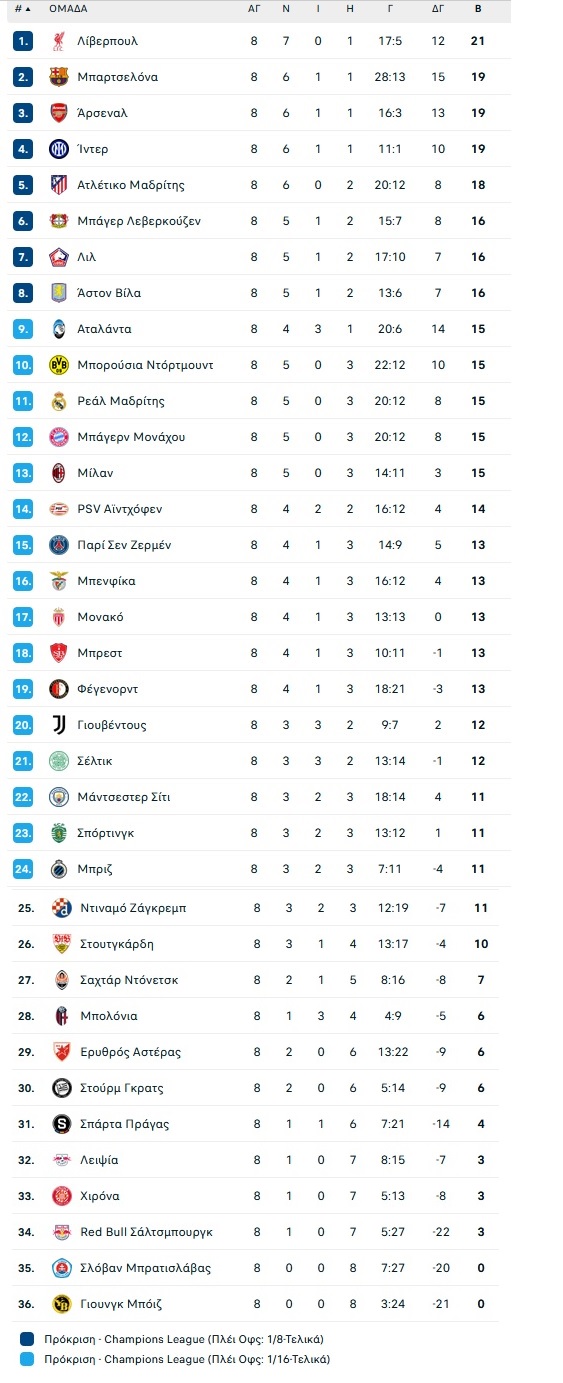This screenshot has height=1383, width=563.
Task: Sort table by the # rank column
Action: point(22,8)
